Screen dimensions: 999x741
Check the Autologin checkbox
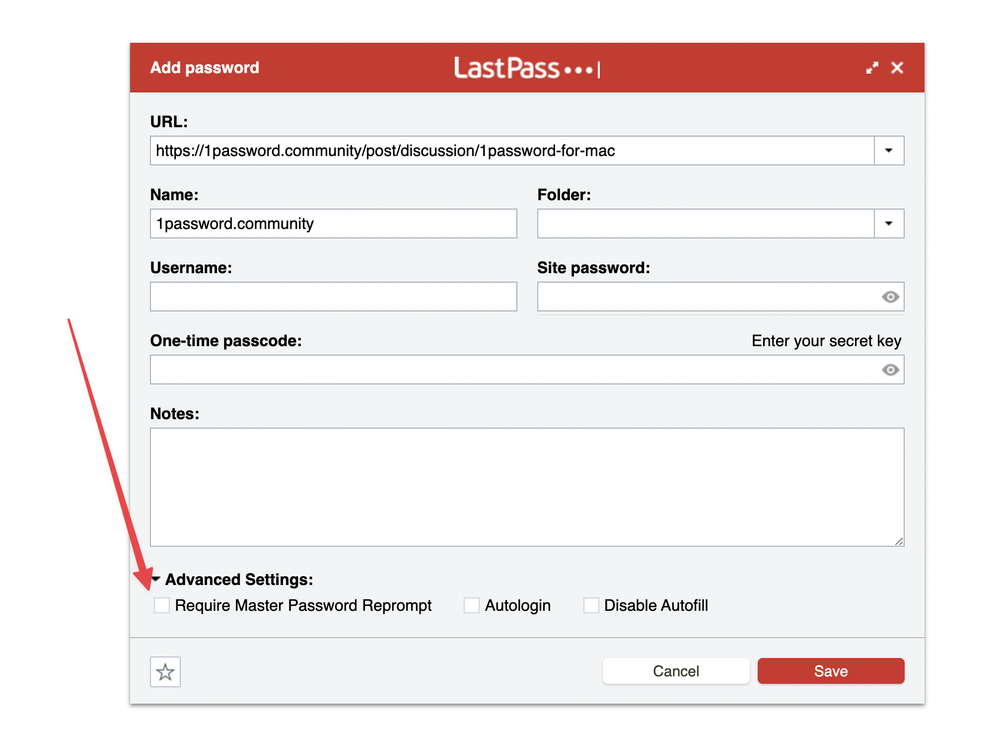pyautogui.click(x=472, y=605)
